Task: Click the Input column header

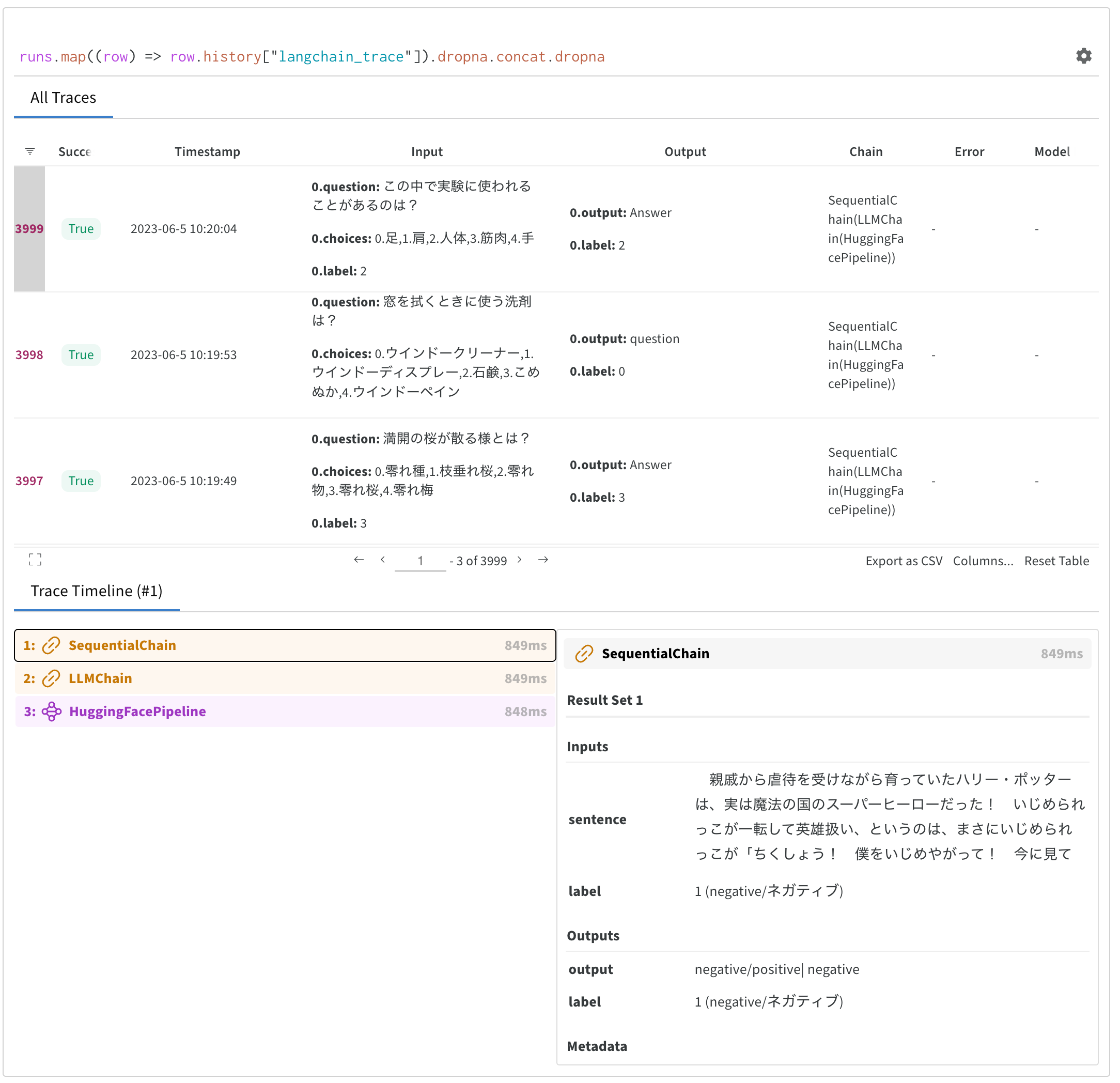Action: tap(427, 151)
